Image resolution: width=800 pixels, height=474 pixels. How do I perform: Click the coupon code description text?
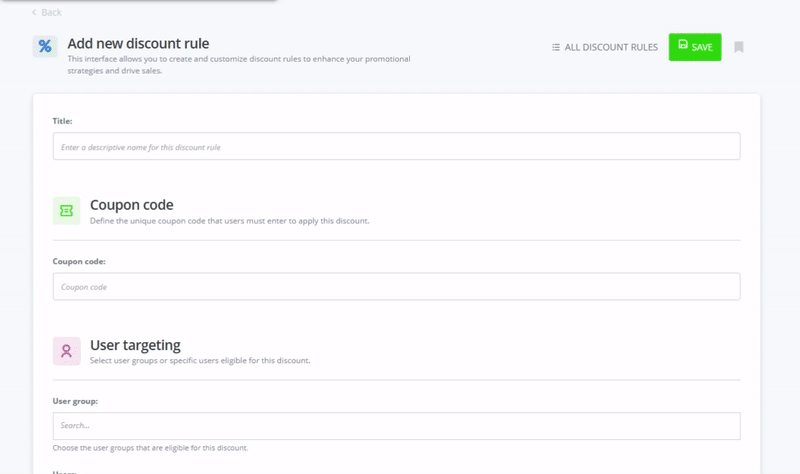click(230, 221)
